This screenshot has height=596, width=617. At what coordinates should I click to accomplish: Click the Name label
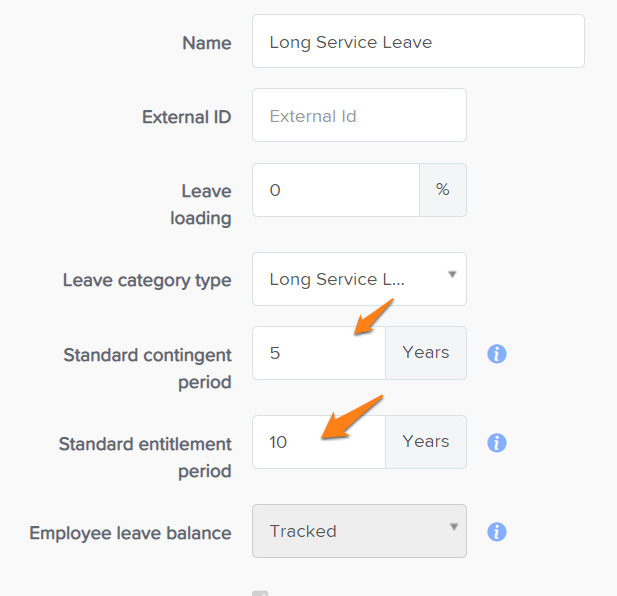[x=207, y=43]
